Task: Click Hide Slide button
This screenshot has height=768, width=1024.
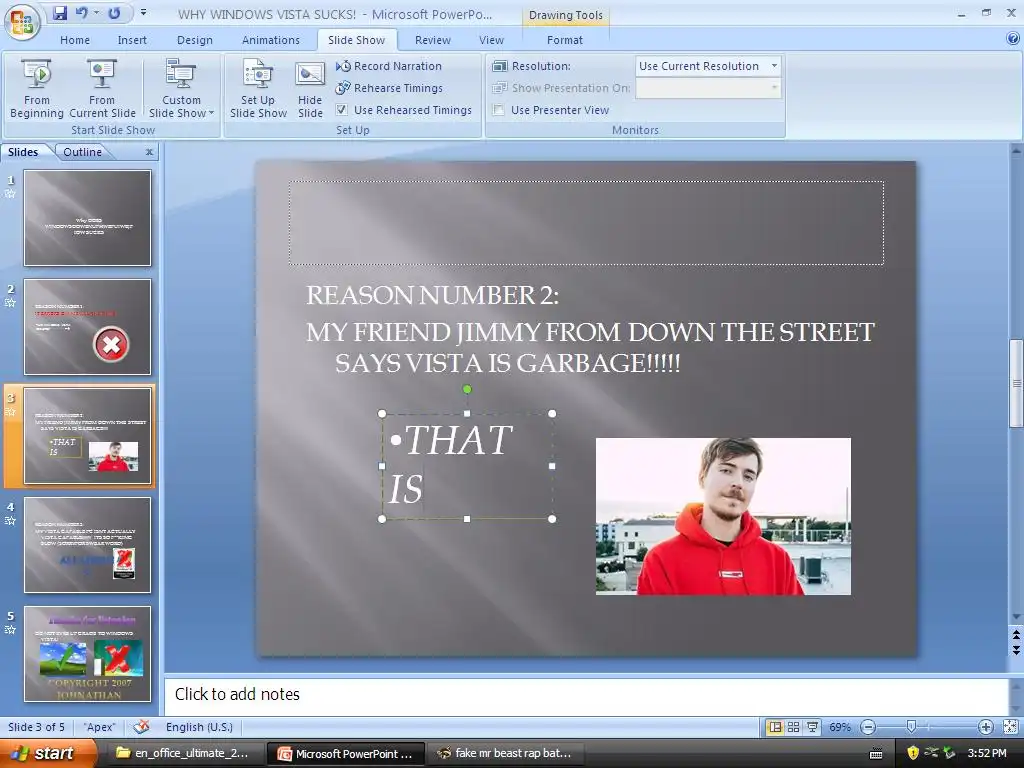Action: [x=310, y=89]
